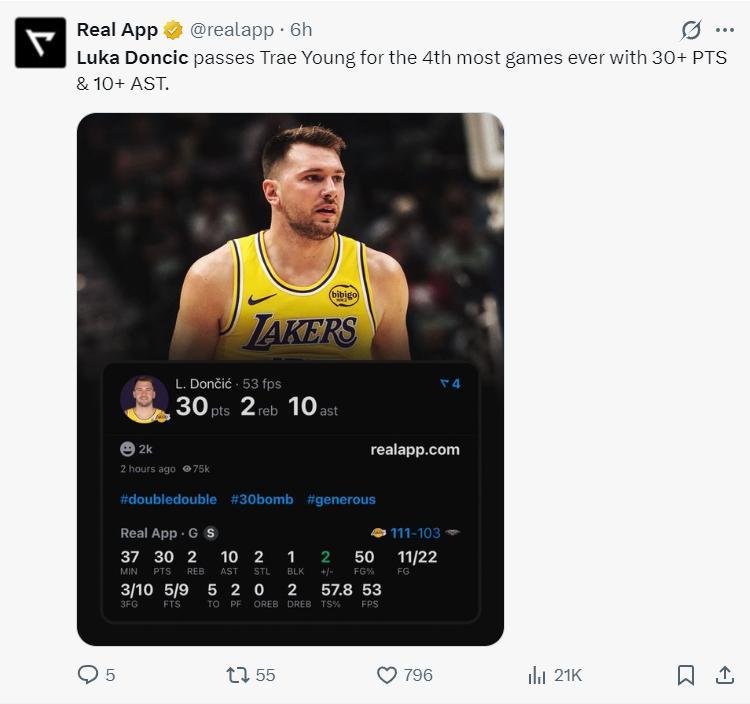This screenshot has width=750, height=704.
Task: Click the realapp.com link in card
Action: coord(415,449)
